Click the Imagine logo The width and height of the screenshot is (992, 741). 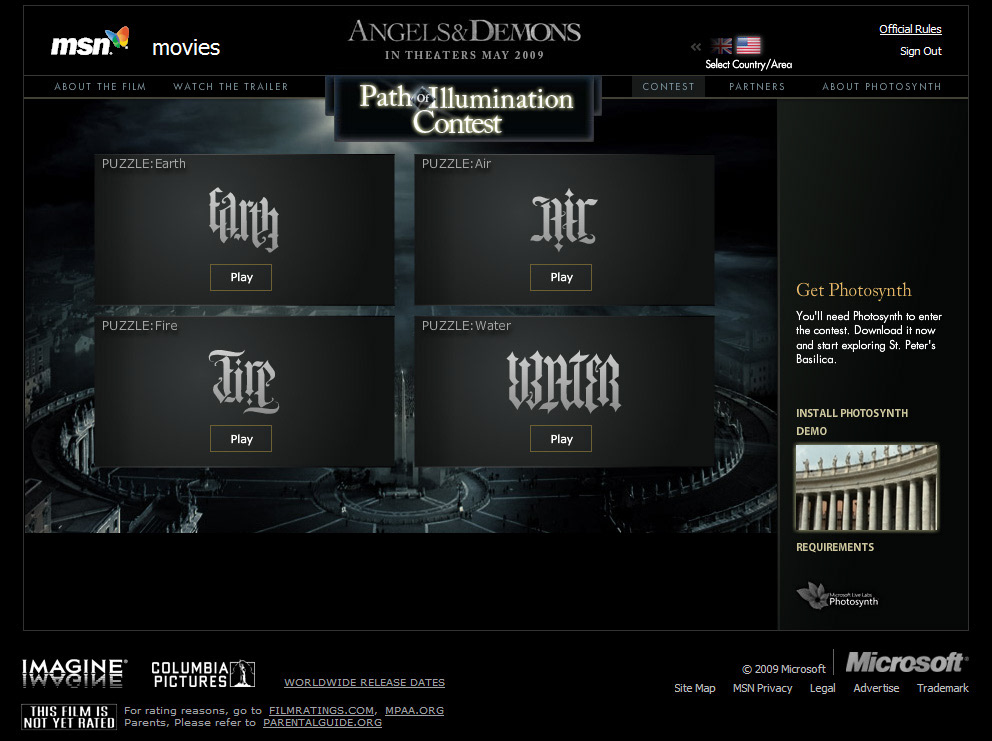click(74, 673)
